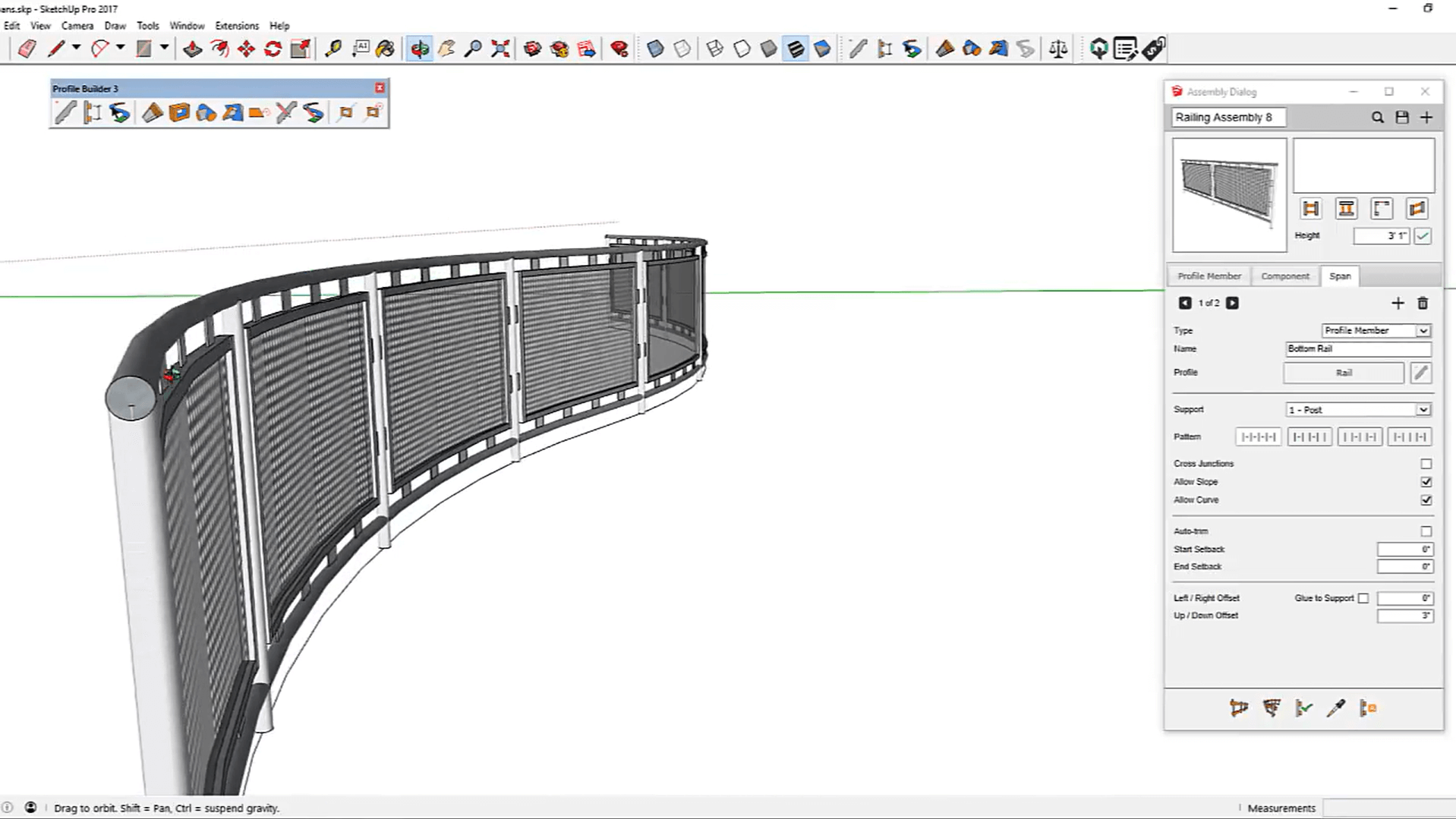1456x819 pixels.
Task: Enable the Cross Junctions checkbox
Action: click(x=1426, y=464)
